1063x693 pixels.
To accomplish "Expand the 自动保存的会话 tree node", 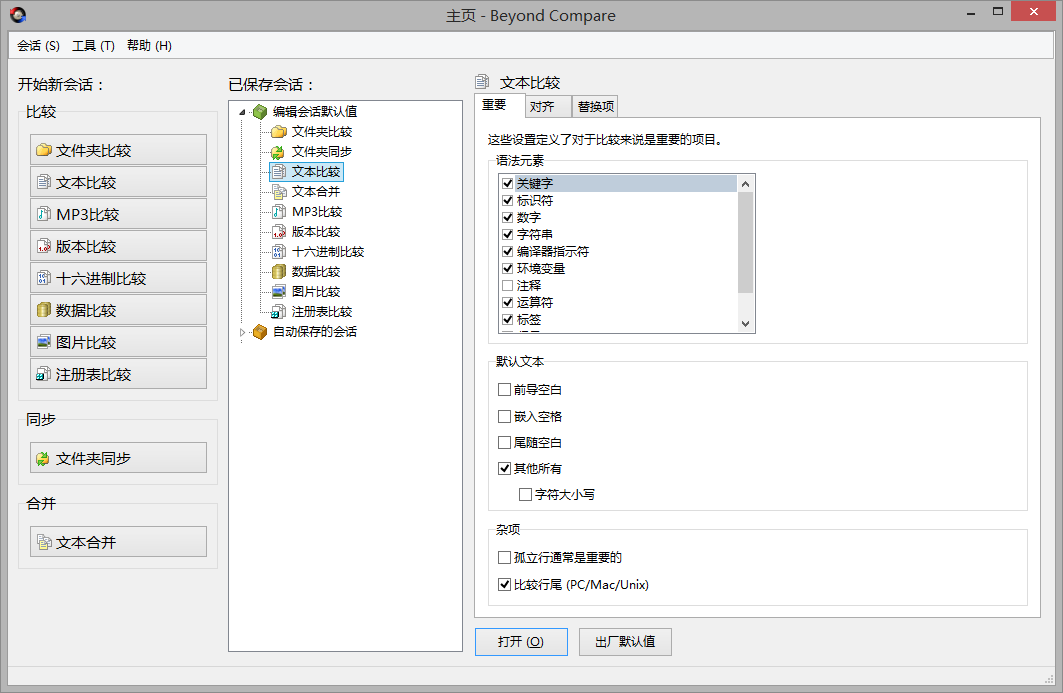I will [x=242, y=332].
